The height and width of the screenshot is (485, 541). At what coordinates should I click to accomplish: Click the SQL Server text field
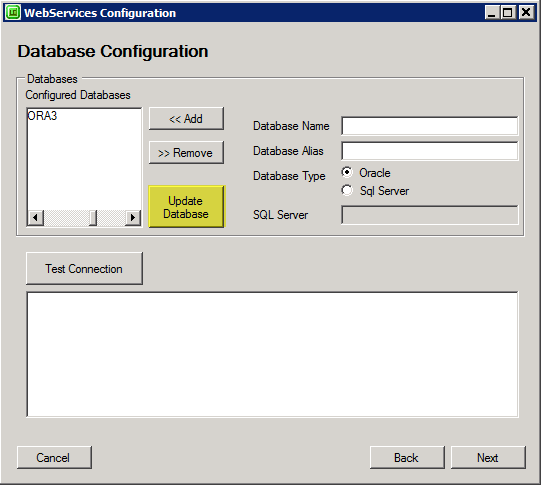tap(430, 215)
